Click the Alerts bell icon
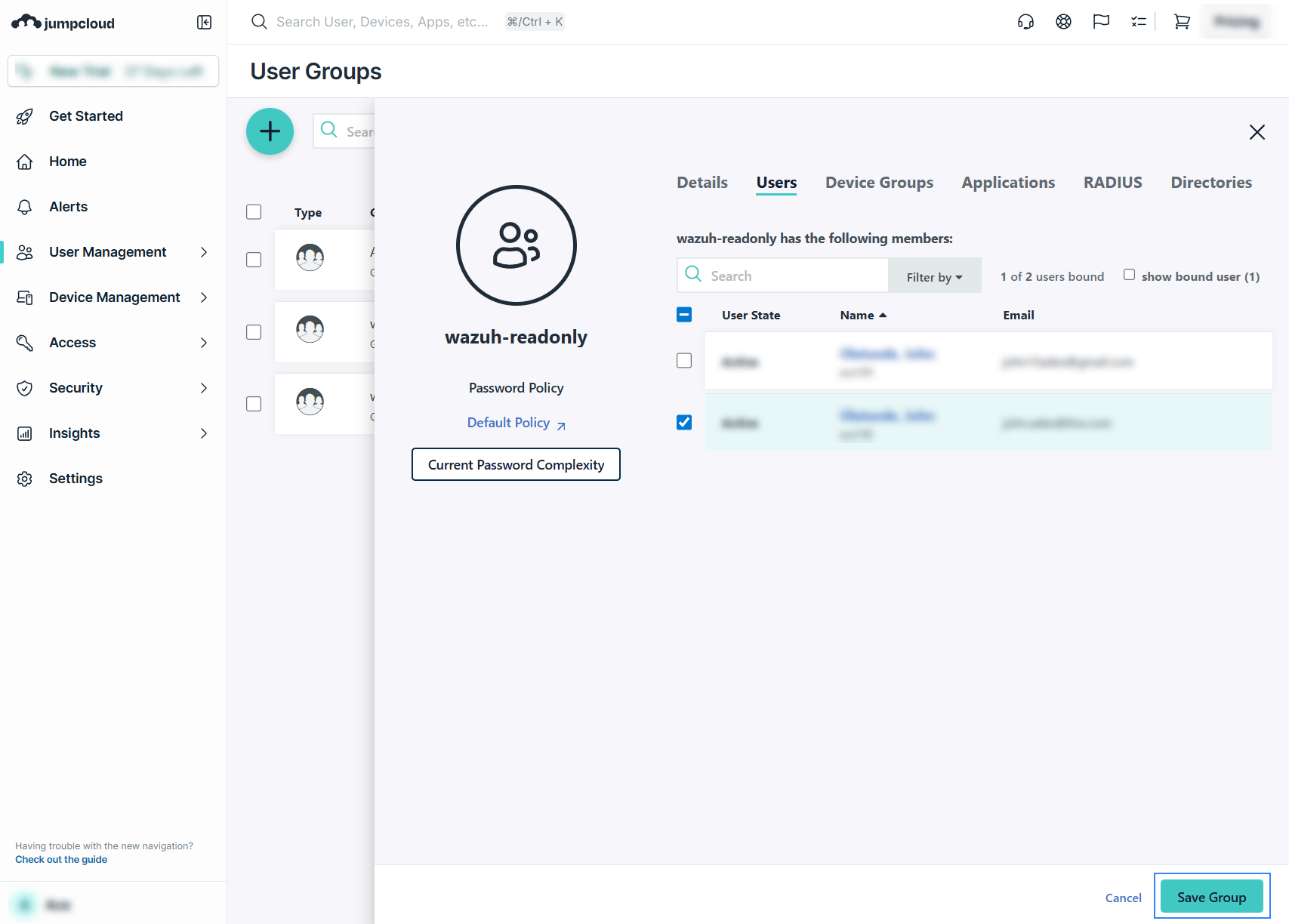 pyautogui.click(x=25, y=207)
